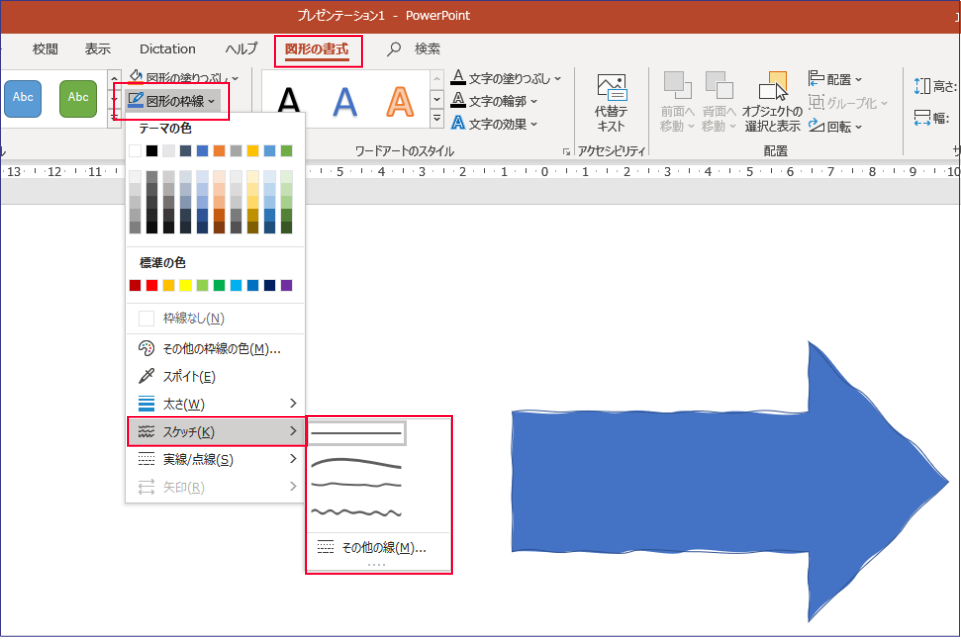Apply the orange outlined WordArt A style

point(400,100)
